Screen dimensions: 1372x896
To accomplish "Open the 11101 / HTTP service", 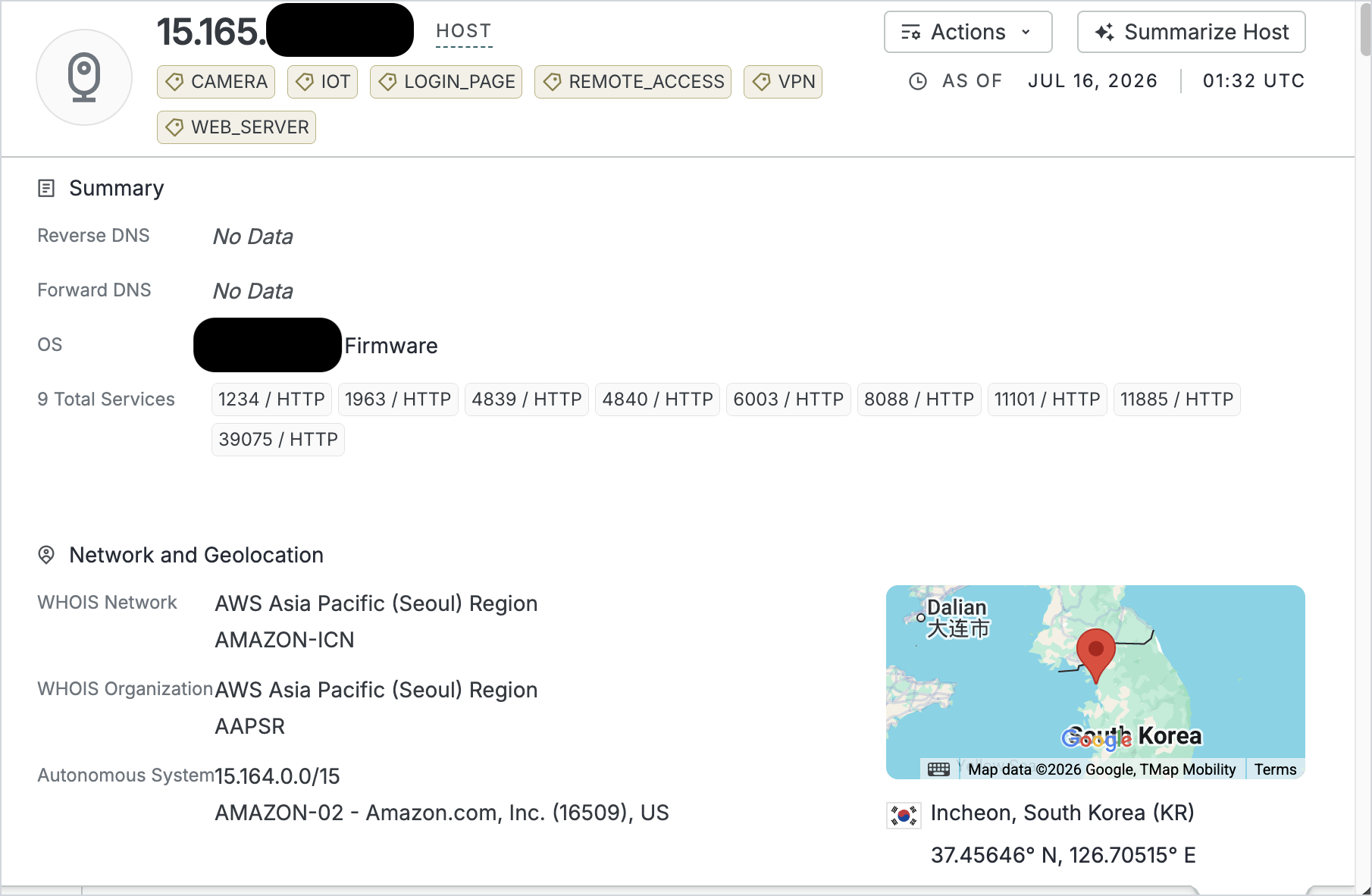I will (x=1047, y=399).
